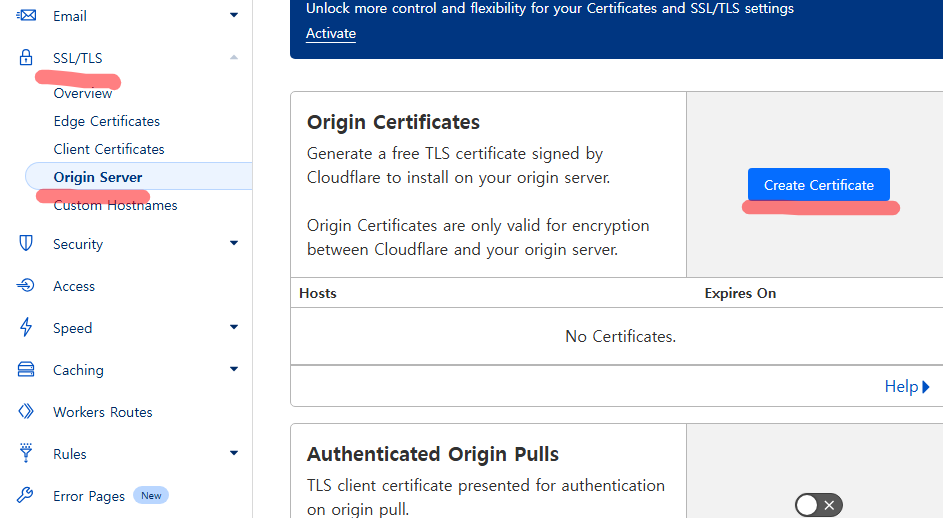The width and height of the screenshot is (943, 518).
Task: Click the SSL/TLS padlock icon
Action: point(26,58)
